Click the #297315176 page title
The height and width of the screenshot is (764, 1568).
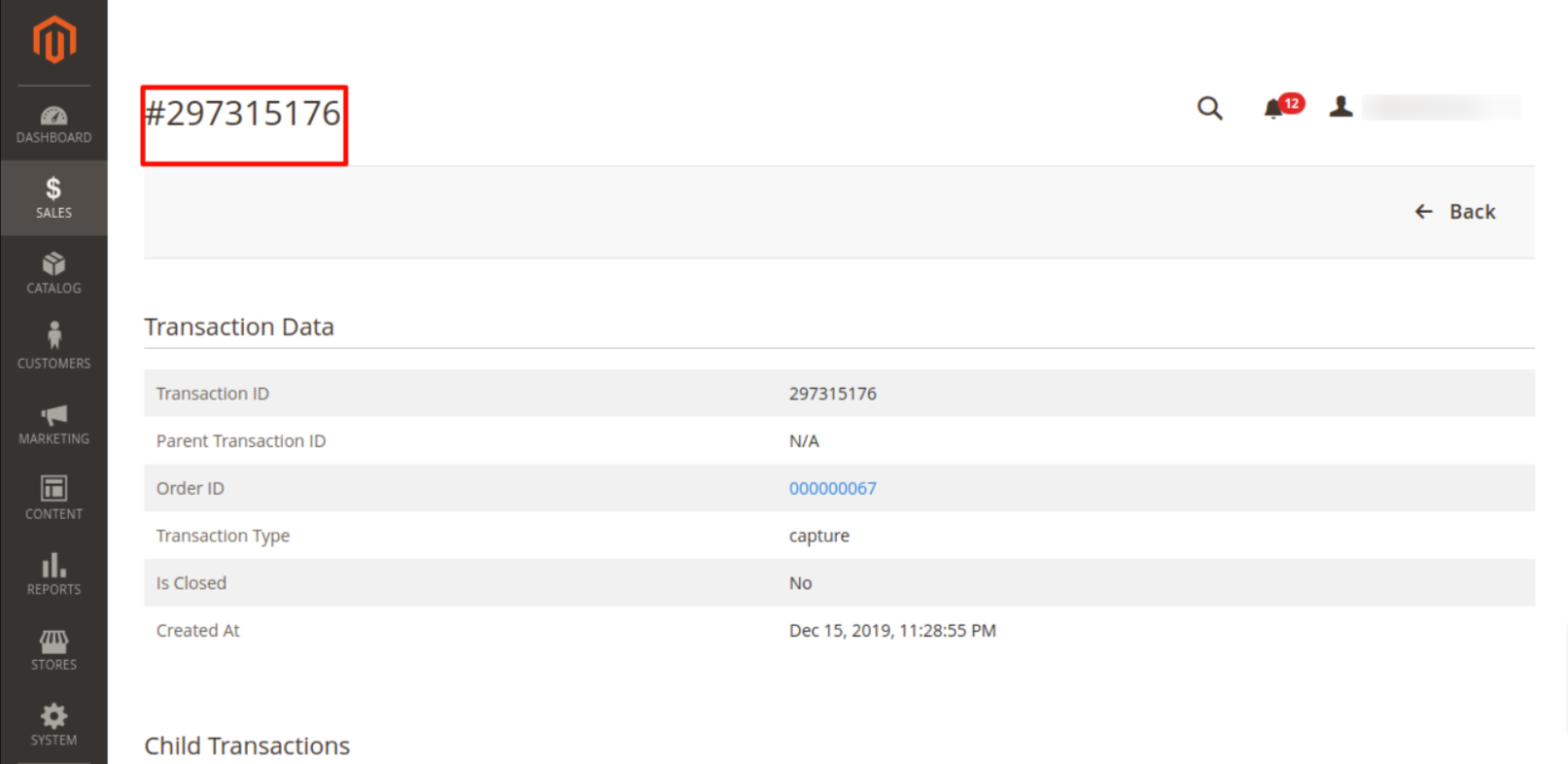tap(243, 114)
